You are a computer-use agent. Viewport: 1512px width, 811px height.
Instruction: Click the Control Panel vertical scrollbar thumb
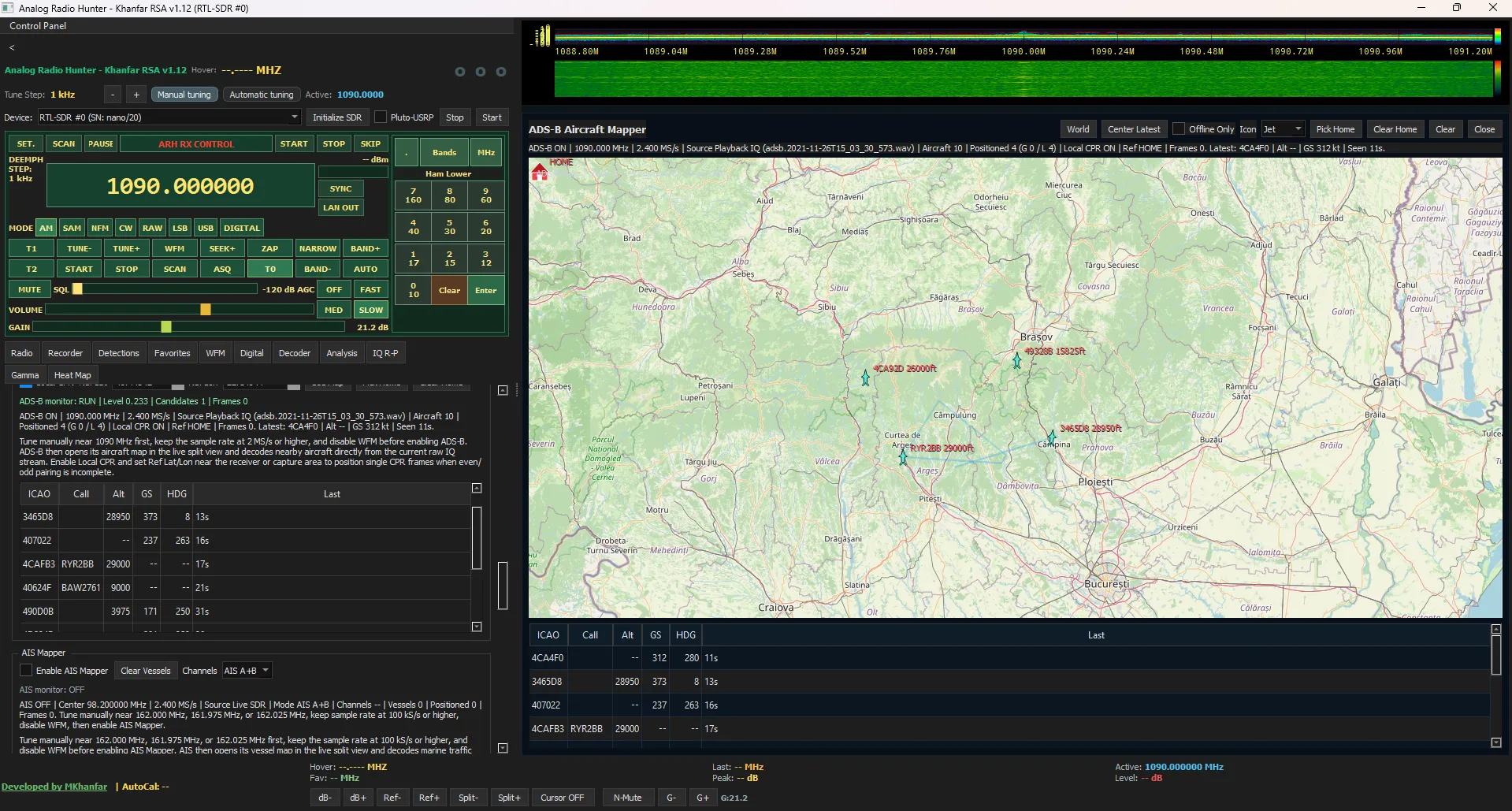(x=503, y=586)
